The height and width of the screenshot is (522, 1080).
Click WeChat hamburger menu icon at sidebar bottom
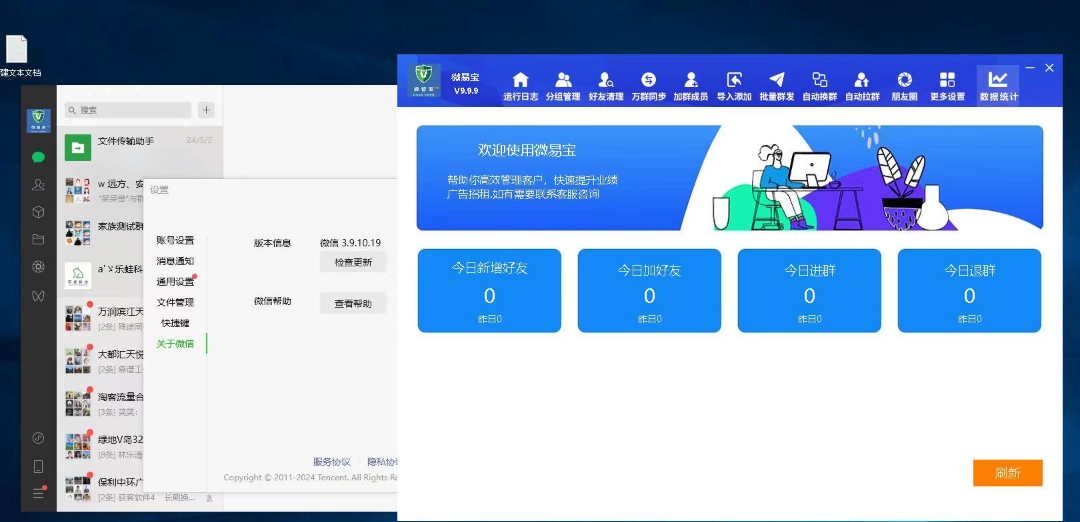click(38, 493)
